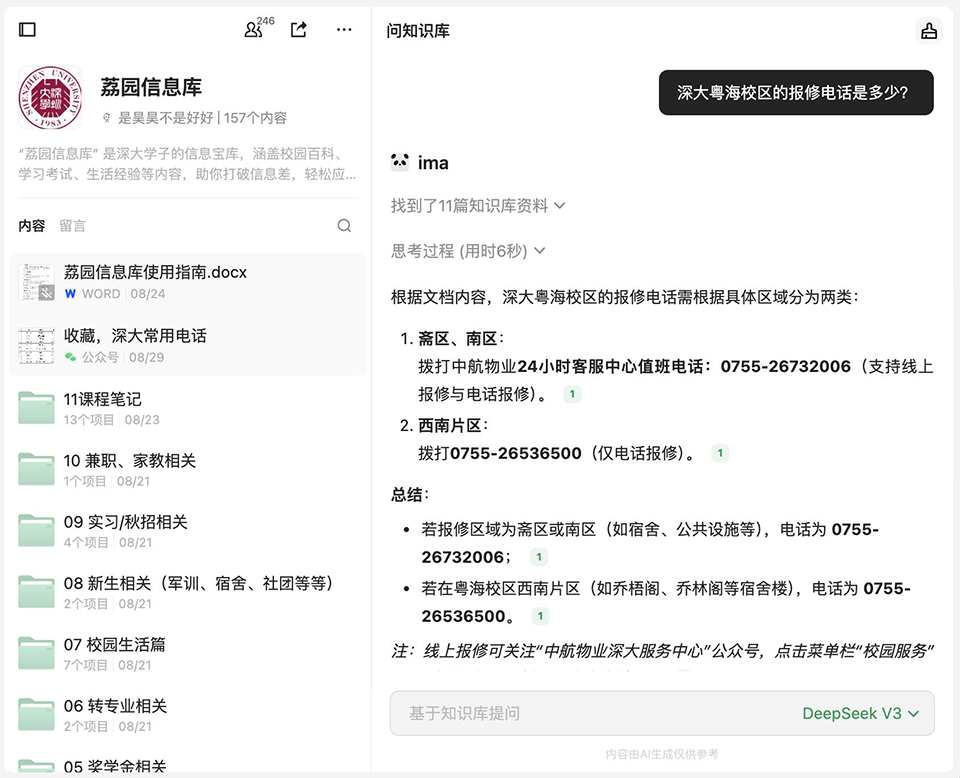Switch to the 留言 tab
Screen dimensions: 960x778
(x=72, y=226)
